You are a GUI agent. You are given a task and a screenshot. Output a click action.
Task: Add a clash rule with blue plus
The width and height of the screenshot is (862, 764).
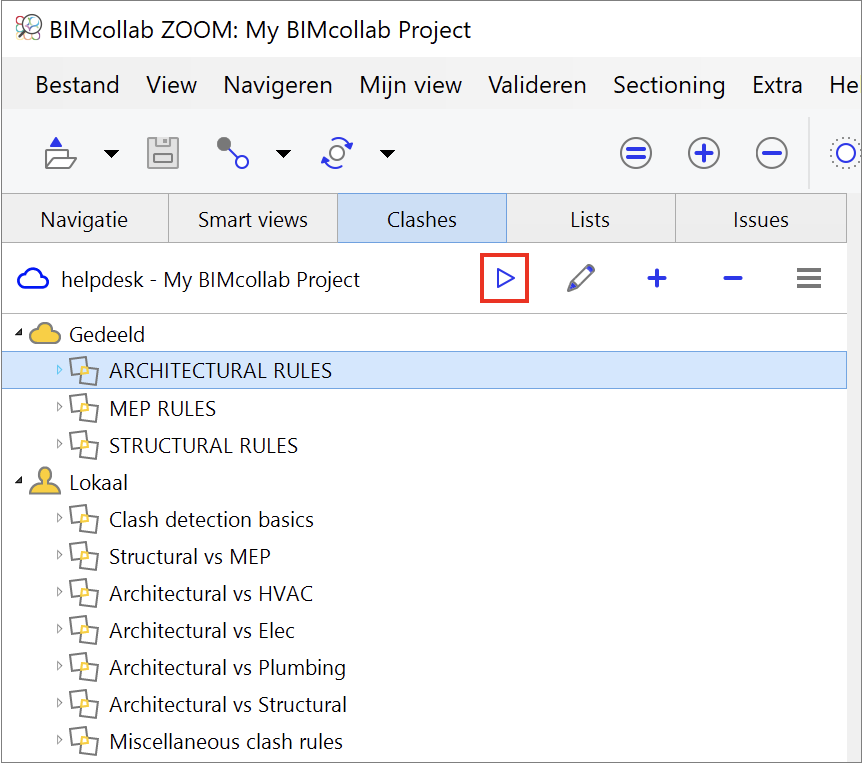[657, 278]
